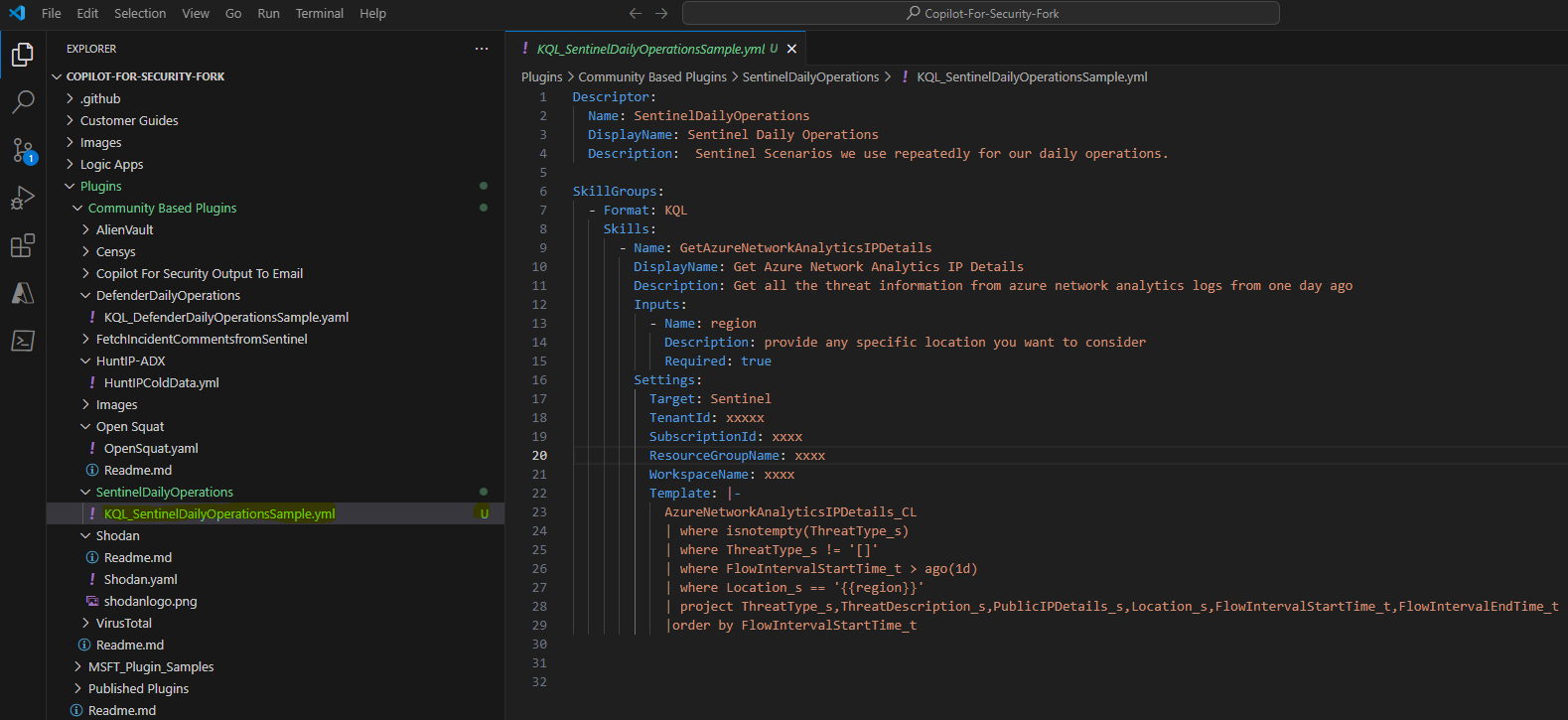This screenshot has width=1568, height=720.
Task: Click the terminal panel icon in activity bar
Action: tap(23, 341)
